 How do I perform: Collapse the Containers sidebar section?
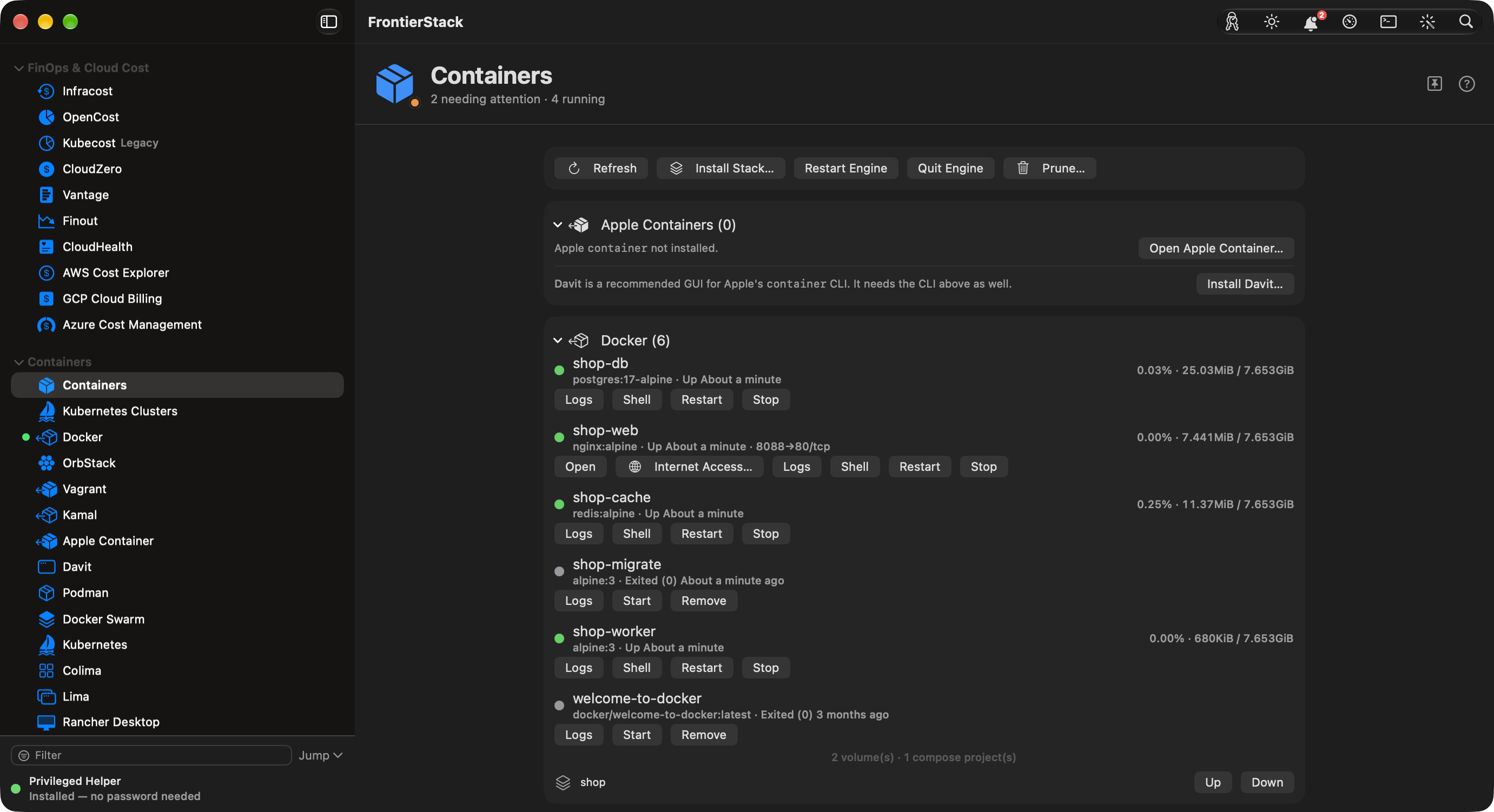coord(18,362)
